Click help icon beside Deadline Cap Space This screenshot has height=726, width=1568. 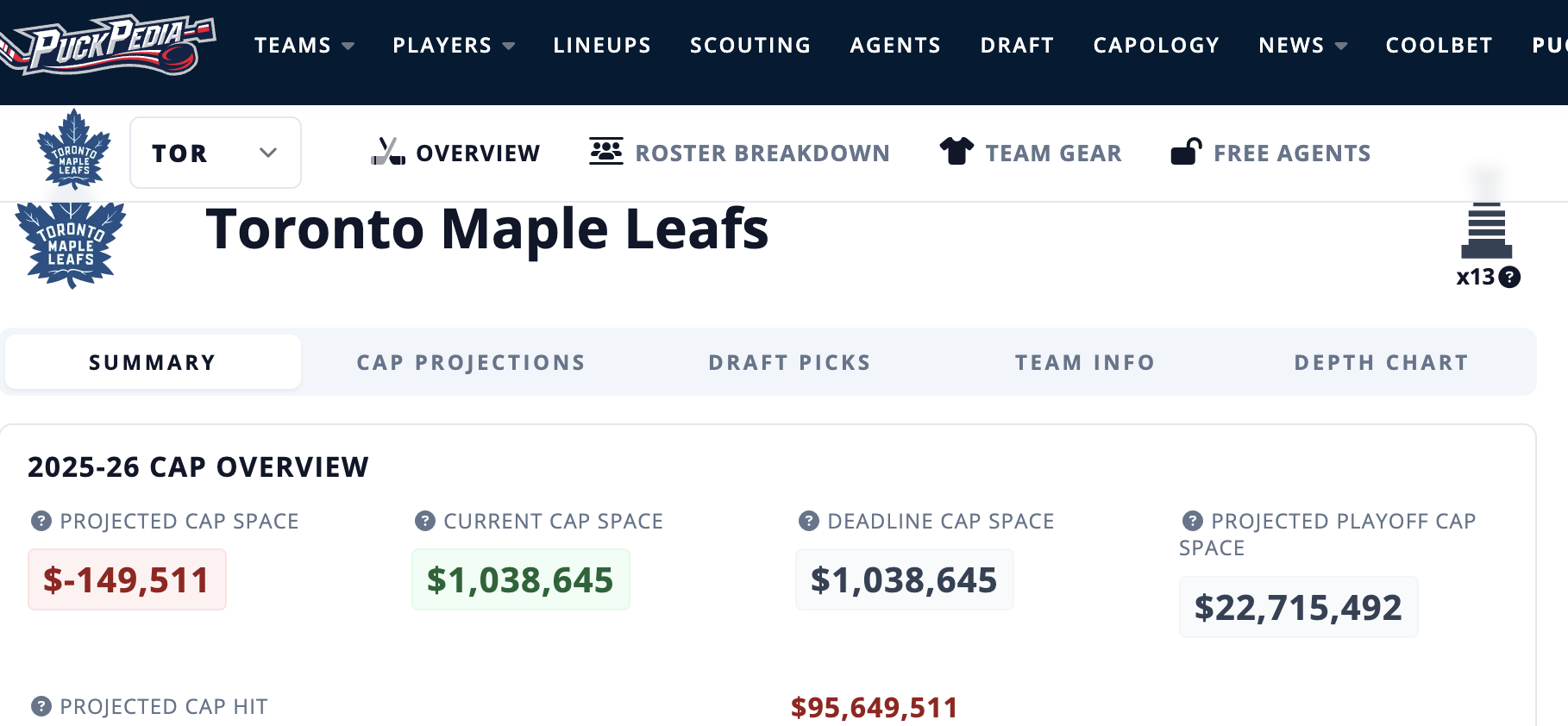(808, 521)
